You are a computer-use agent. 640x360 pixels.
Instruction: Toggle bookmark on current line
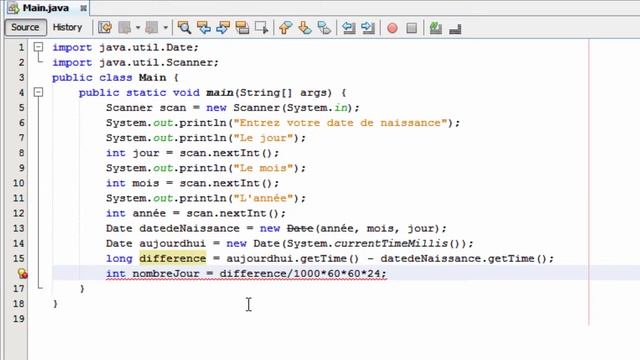pyautogui.click(x=324, y=28)
